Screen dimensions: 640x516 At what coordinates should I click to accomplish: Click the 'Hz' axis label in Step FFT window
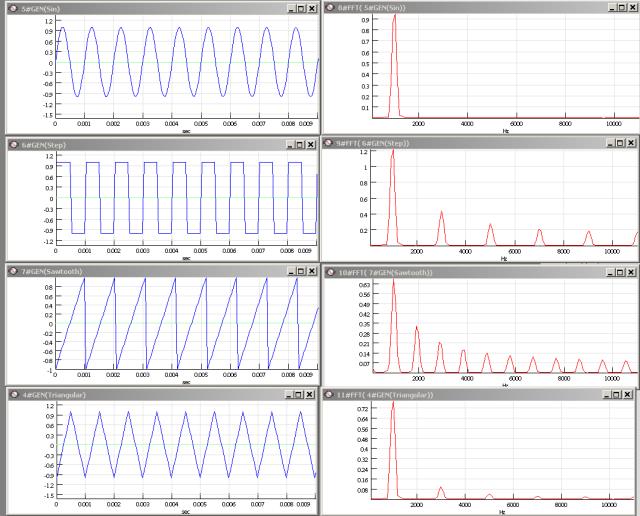pyautogui.click(x=504, y=259)
